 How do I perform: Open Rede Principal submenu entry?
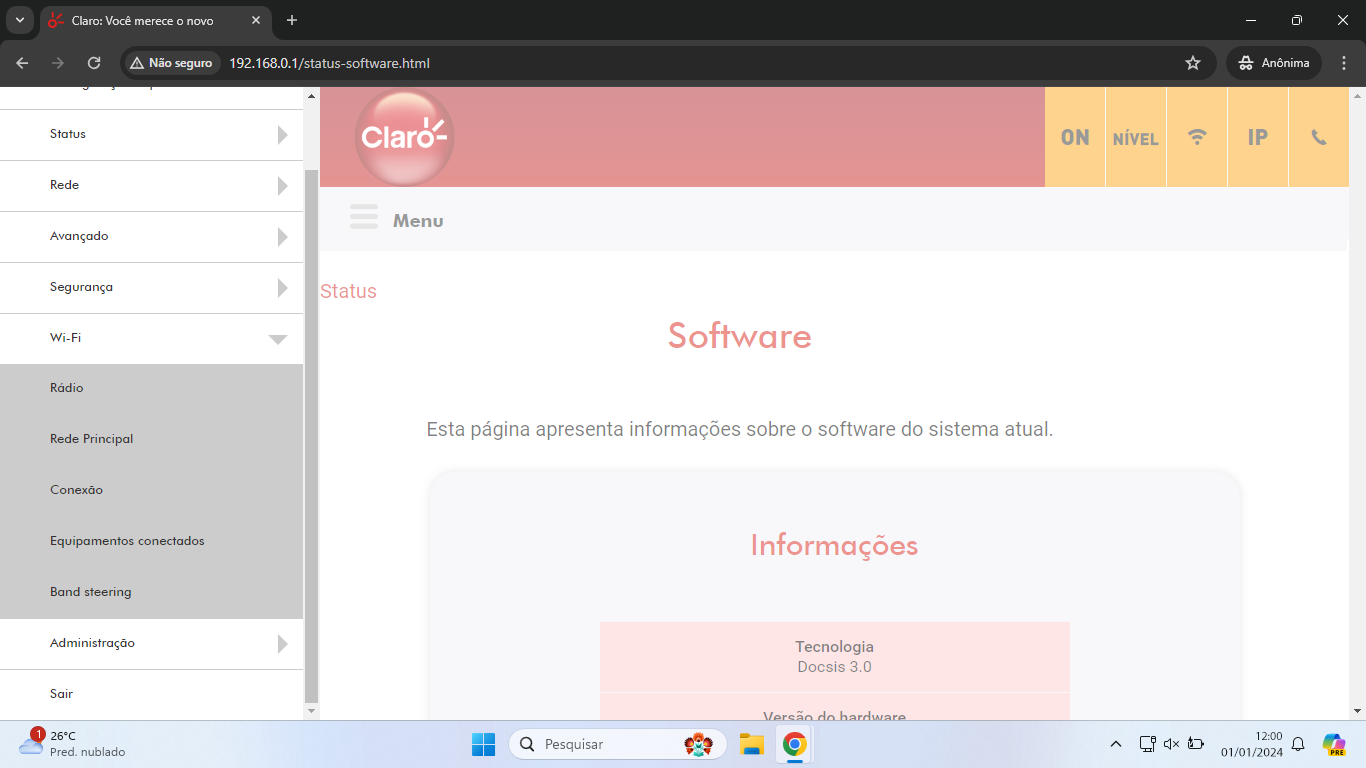151,439
